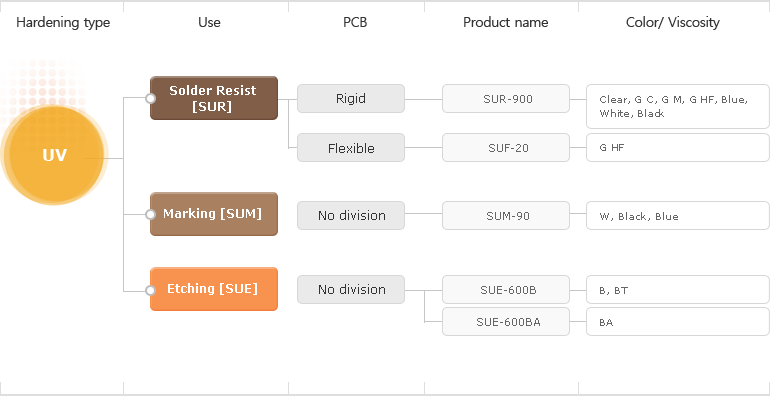The height and width of the screenshot is (396, 770).
Task: Click the Use column header
Action: point(209,22)
